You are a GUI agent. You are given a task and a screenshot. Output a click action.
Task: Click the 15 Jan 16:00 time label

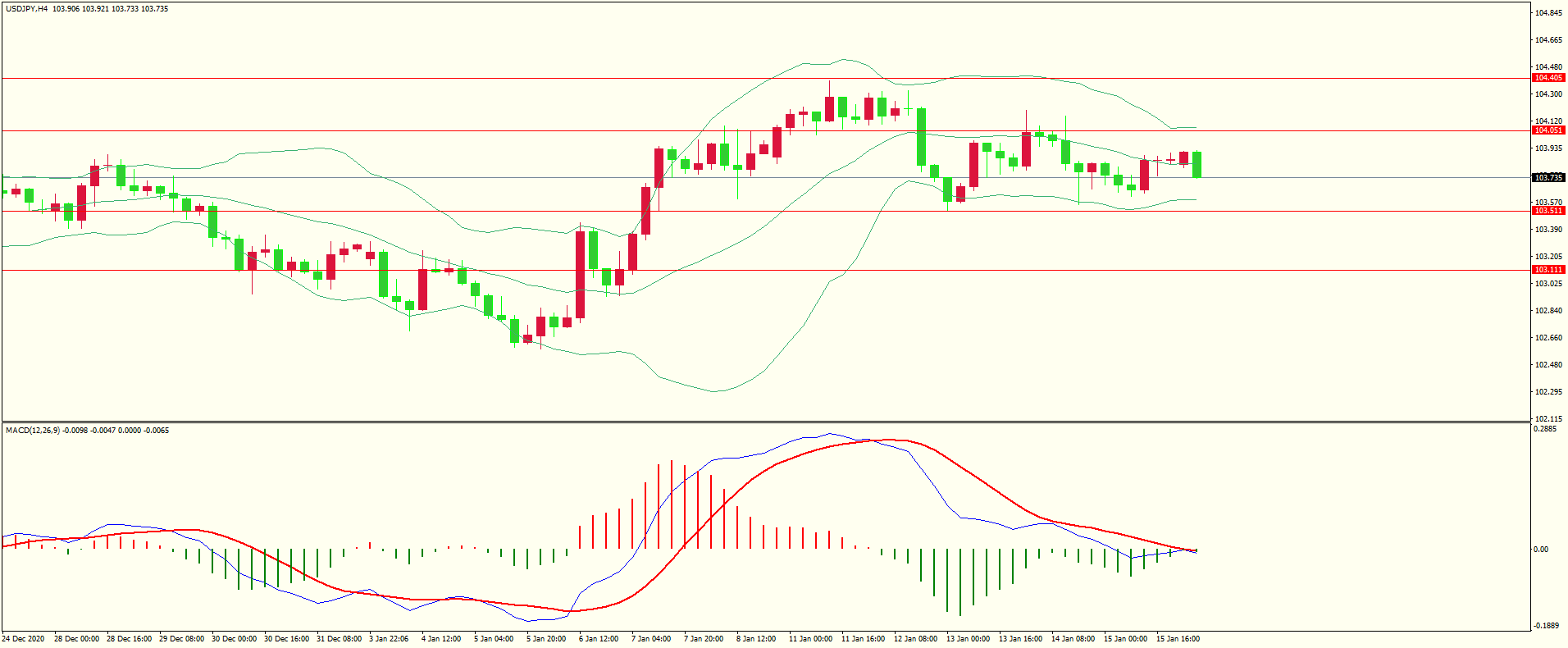pyautogui.click(x=1178, y=639)
